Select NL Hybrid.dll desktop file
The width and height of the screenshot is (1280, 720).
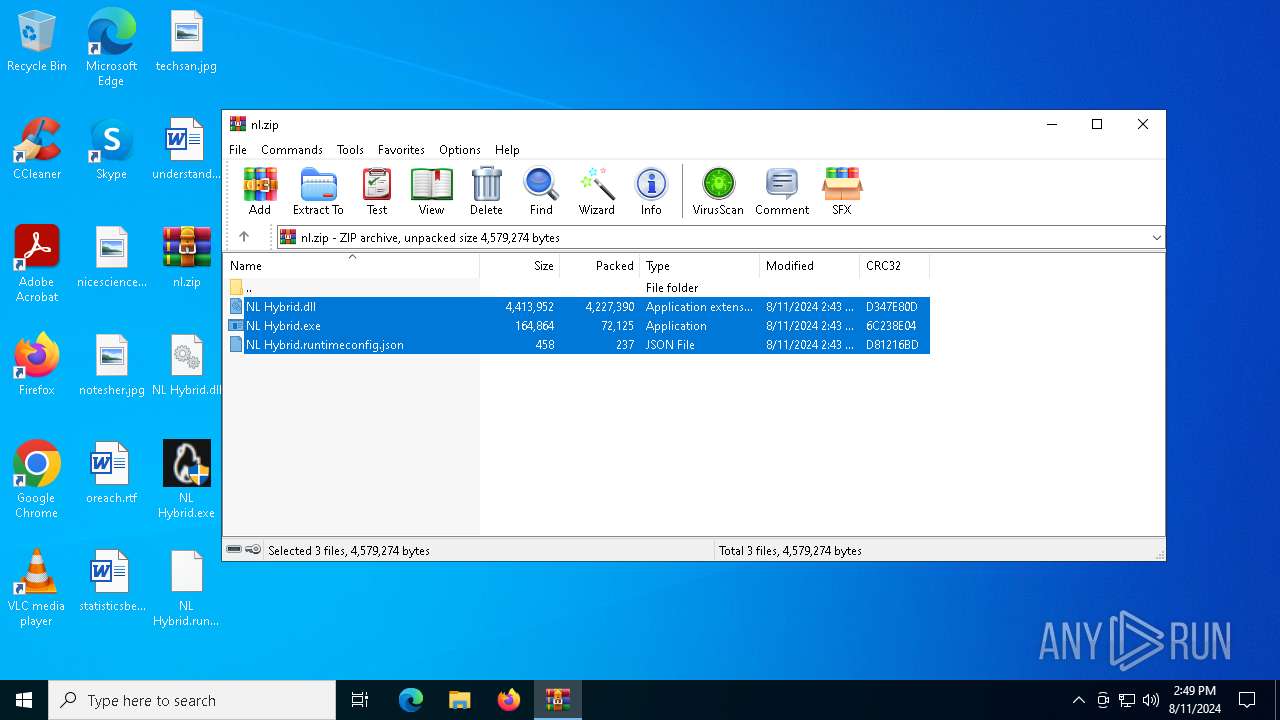point(186,366)
